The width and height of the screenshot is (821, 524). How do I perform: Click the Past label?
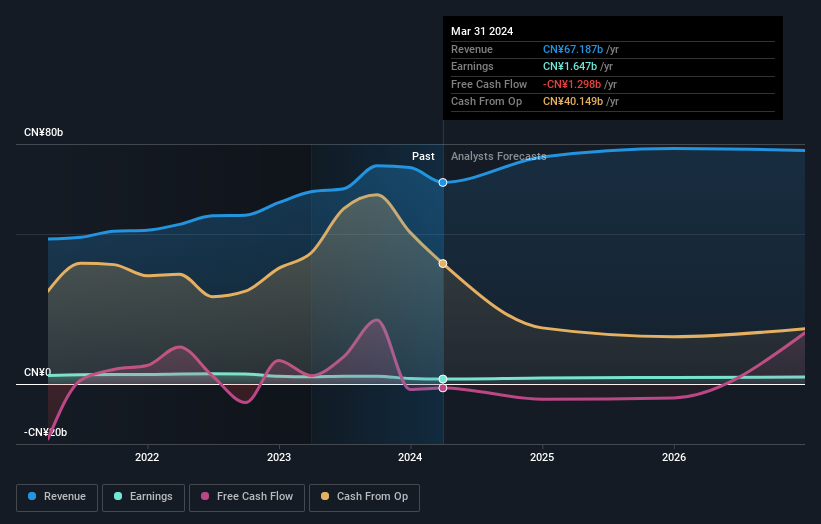423,156
